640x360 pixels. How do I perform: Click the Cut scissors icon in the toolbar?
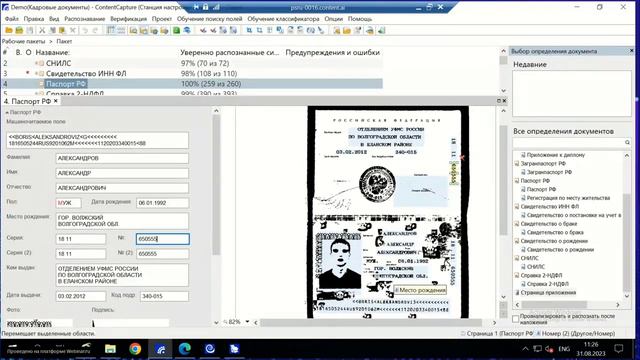[x=42, y=30]
